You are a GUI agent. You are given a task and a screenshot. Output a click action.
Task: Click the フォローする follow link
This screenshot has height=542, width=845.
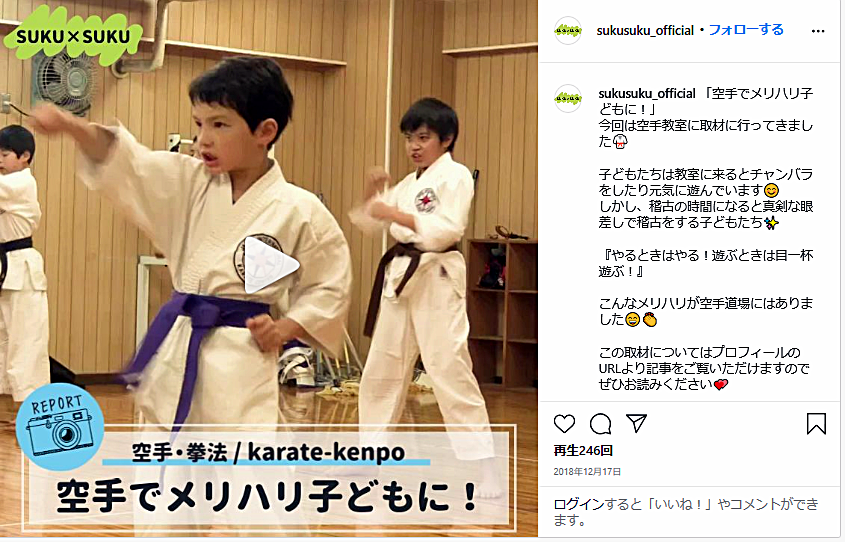coord(745,30)
